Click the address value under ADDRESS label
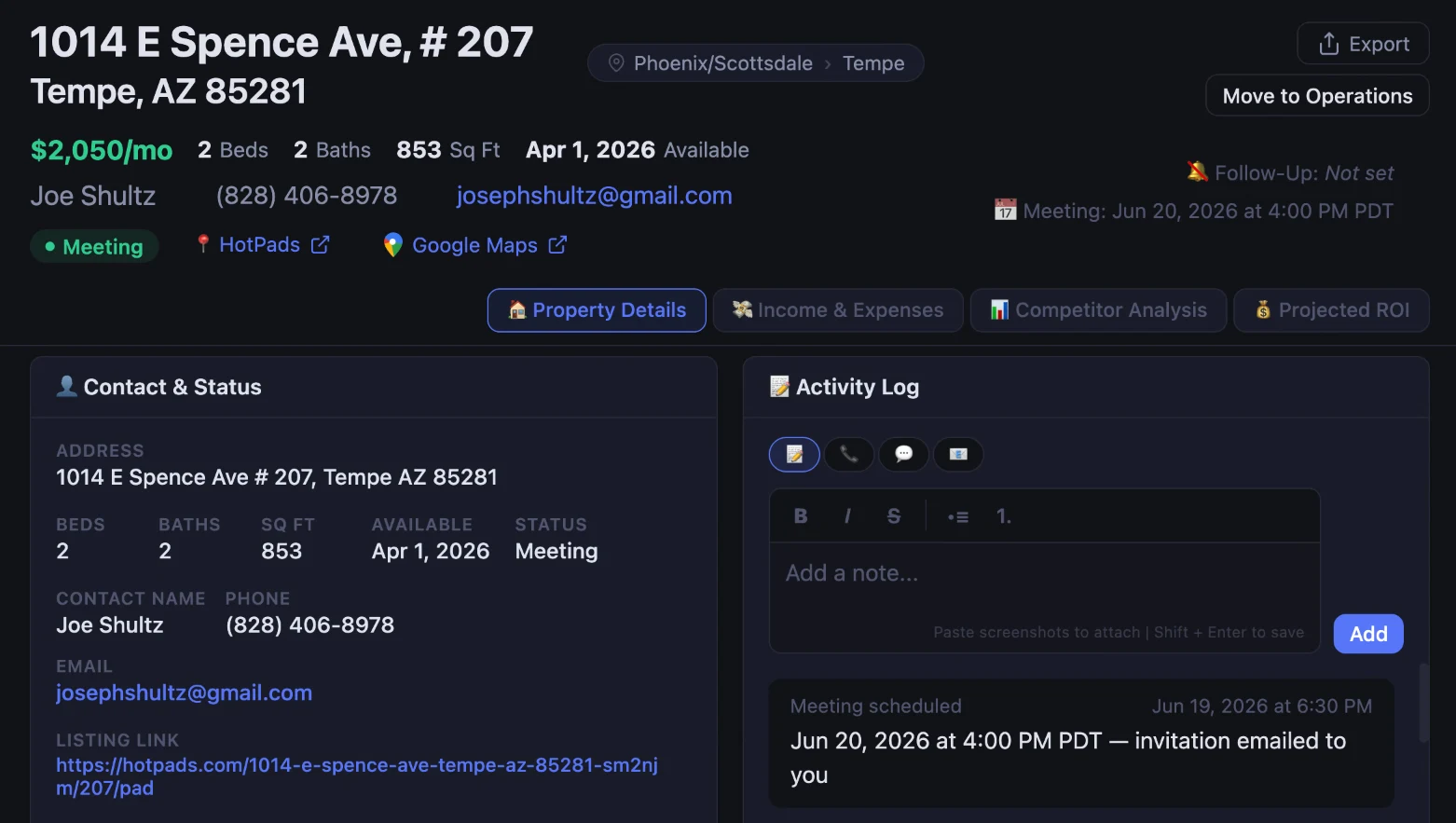The image size is (1456, 823). tap(277, 477)
